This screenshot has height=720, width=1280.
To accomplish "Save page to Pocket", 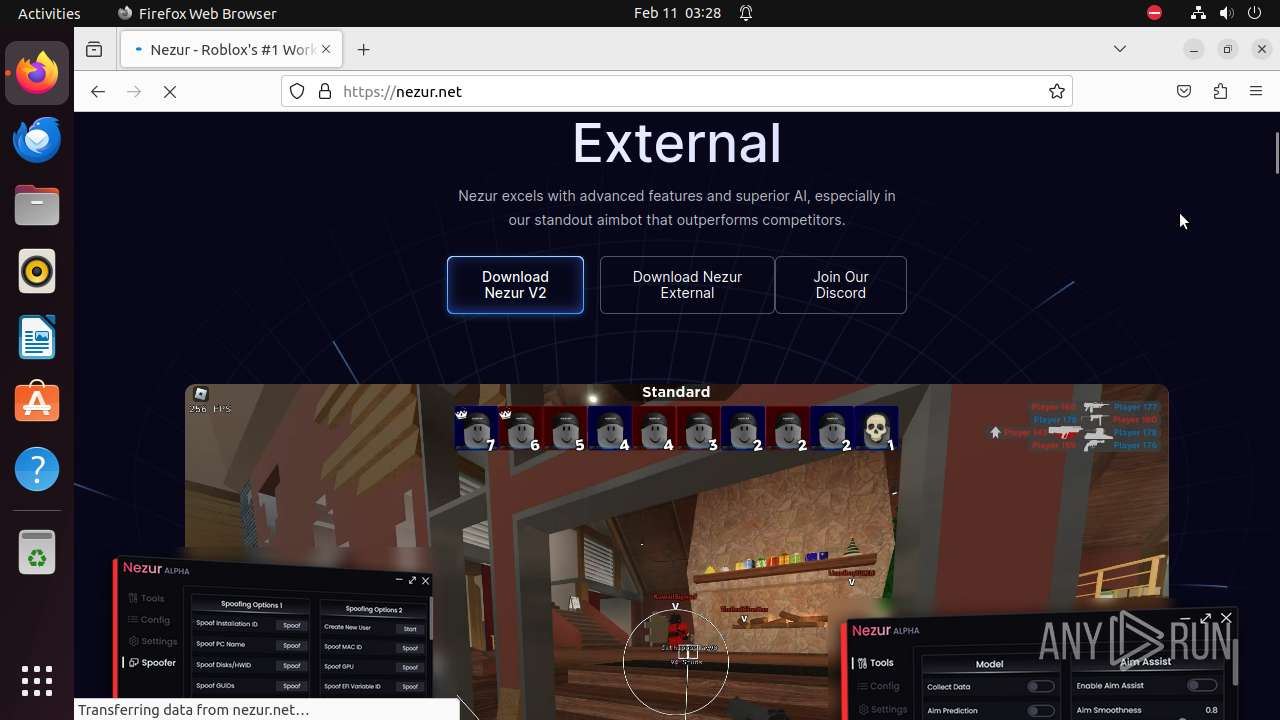I will [1184, 91].
